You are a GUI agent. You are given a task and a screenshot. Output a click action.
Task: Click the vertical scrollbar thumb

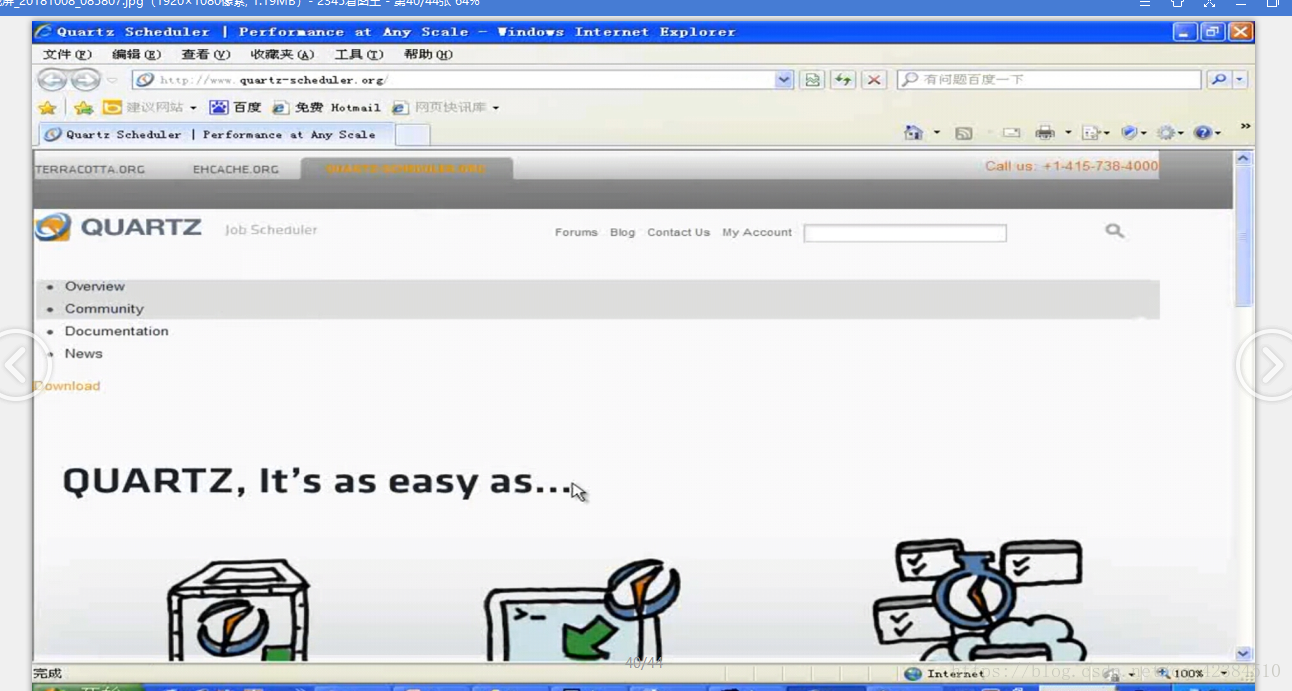(x=1243, y=237)
